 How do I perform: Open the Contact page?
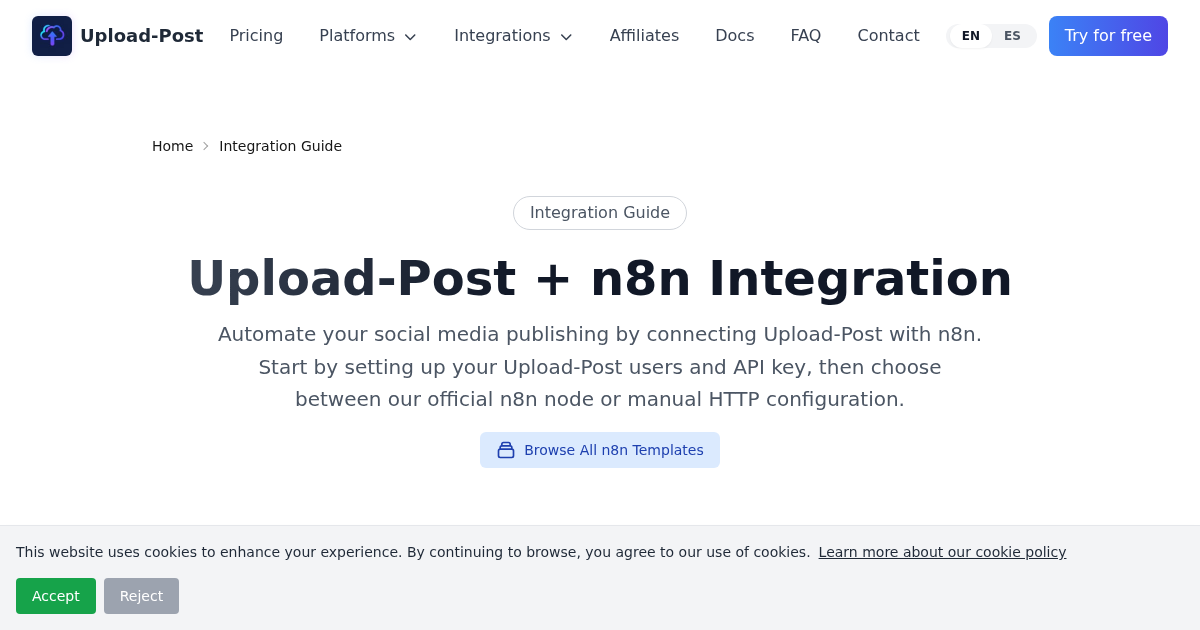click(x=888, y=36)
